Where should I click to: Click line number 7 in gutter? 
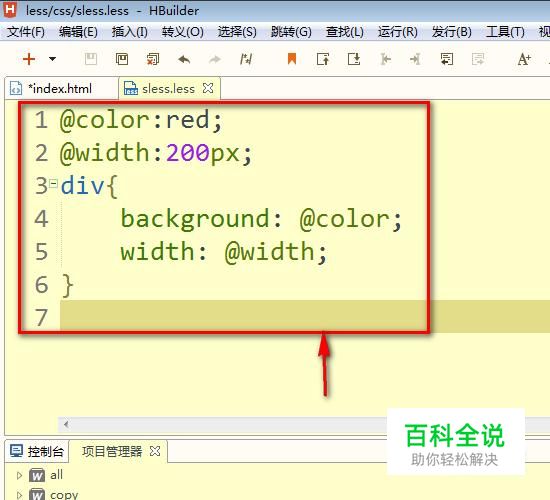(41, 317)
